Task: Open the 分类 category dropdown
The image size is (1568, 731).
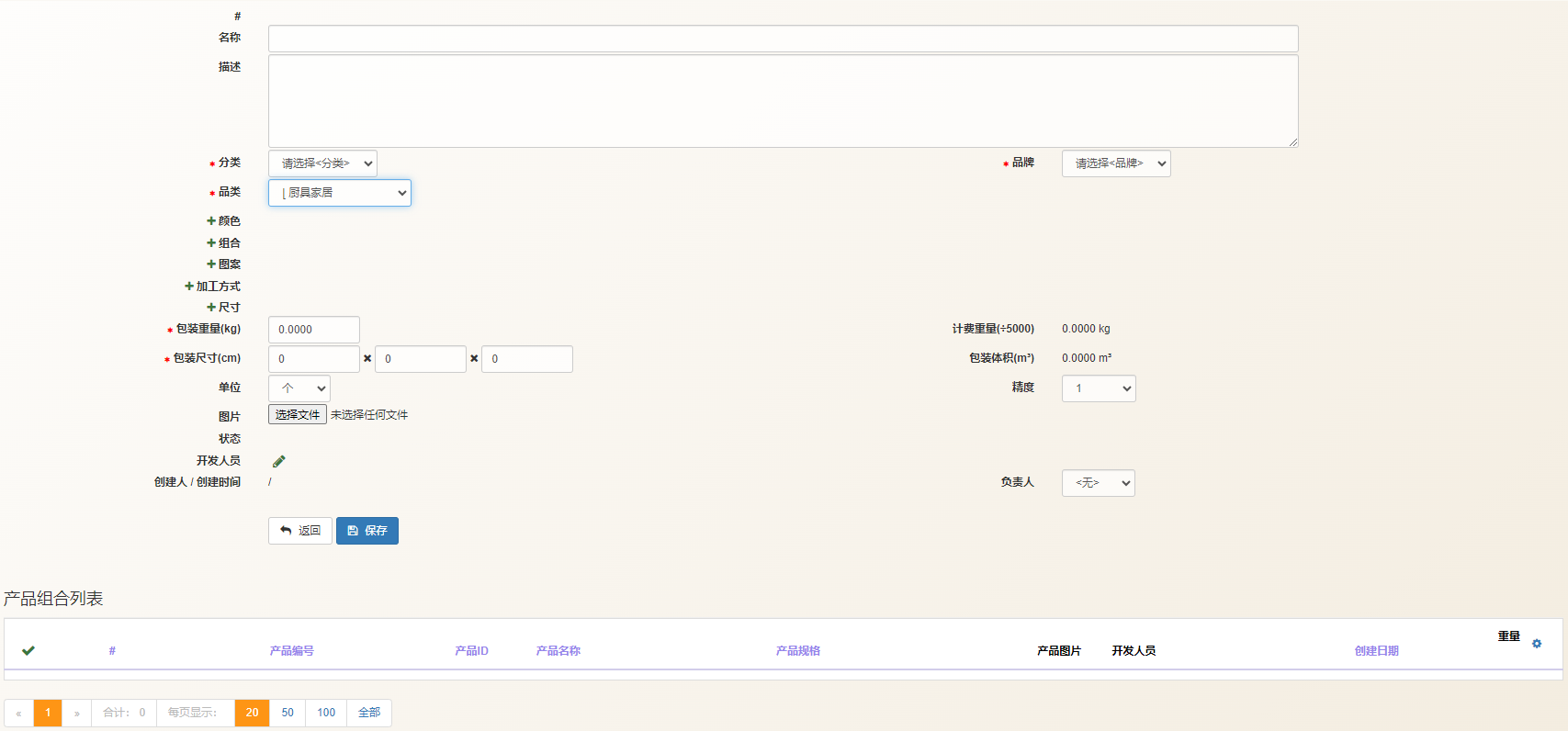Action: coord(322,163)
